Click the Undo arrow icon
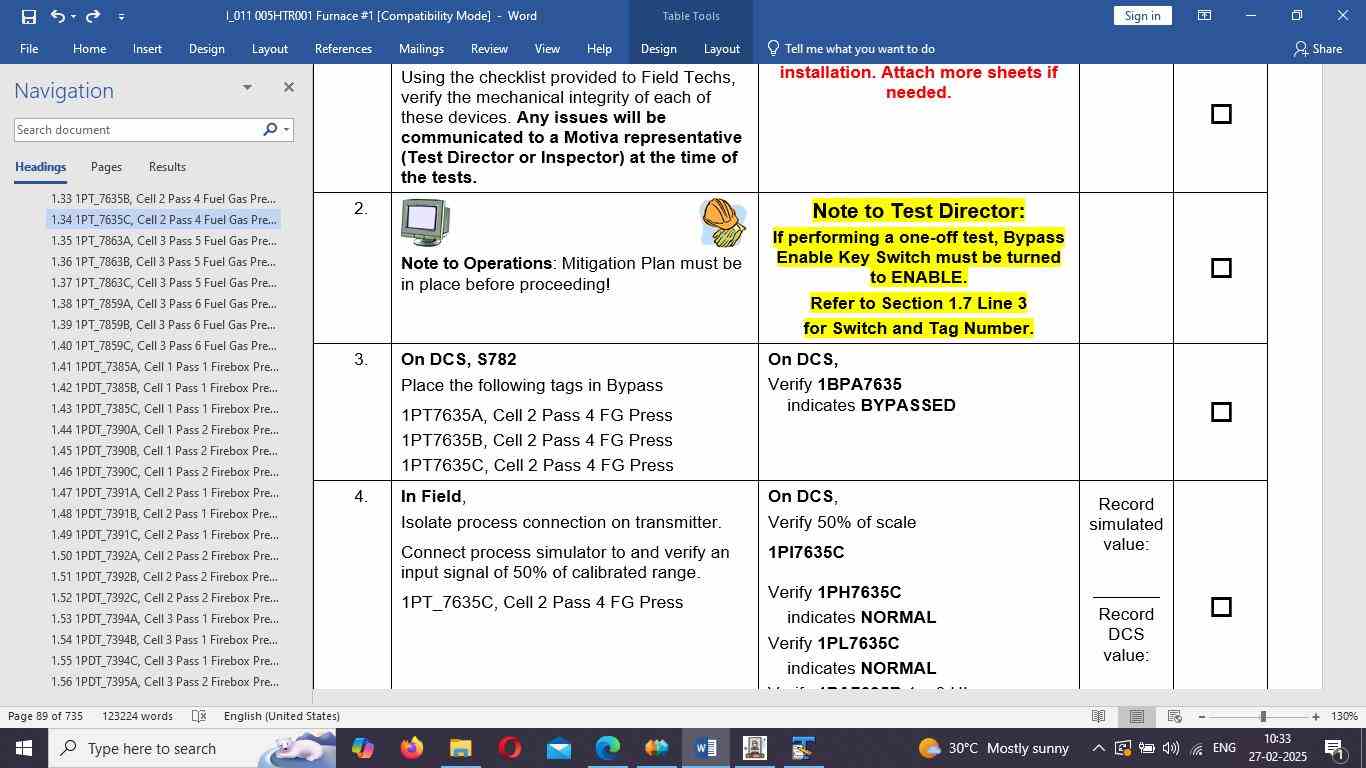This screenshot has width=1366, height=768. pyautogui.click(x=58, y=16)
